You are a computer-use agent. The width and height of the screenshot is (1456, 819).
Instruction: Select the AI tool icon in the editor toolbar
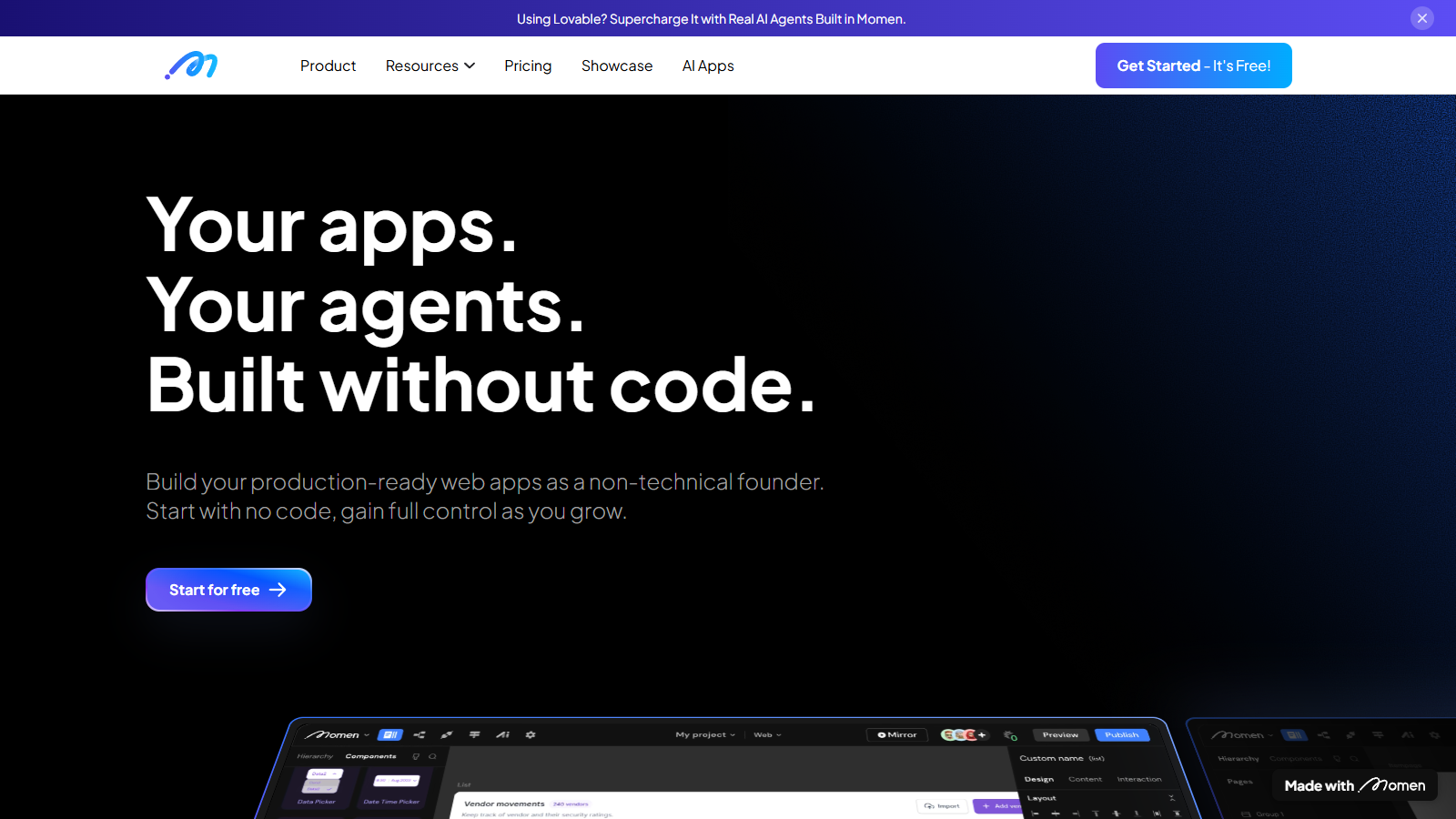point(503,734)
